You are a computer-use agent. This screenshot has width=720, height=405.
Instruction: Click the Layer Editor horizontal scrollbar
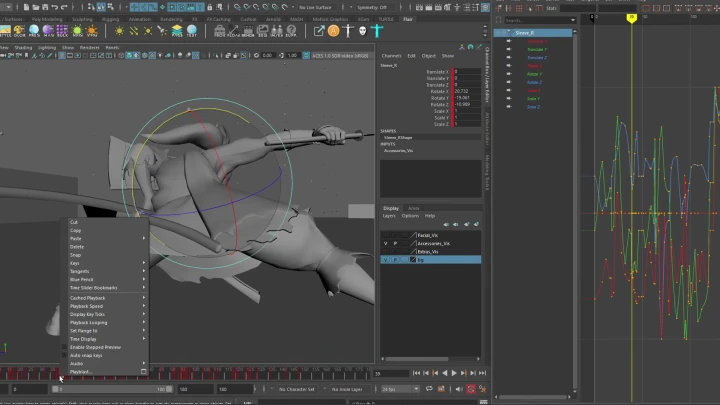click(x=416, y=359)
